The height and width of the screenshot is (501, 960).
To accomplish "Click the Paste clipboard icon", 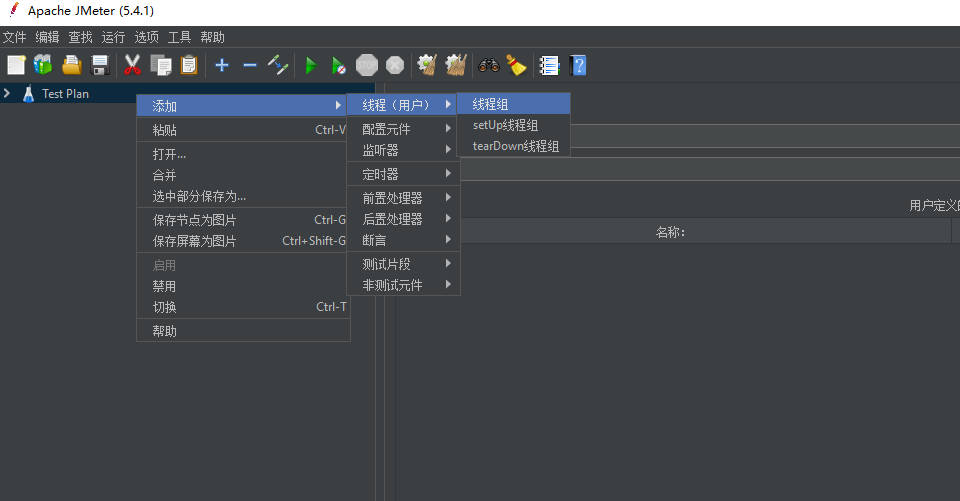I will [x=189, y=65].
